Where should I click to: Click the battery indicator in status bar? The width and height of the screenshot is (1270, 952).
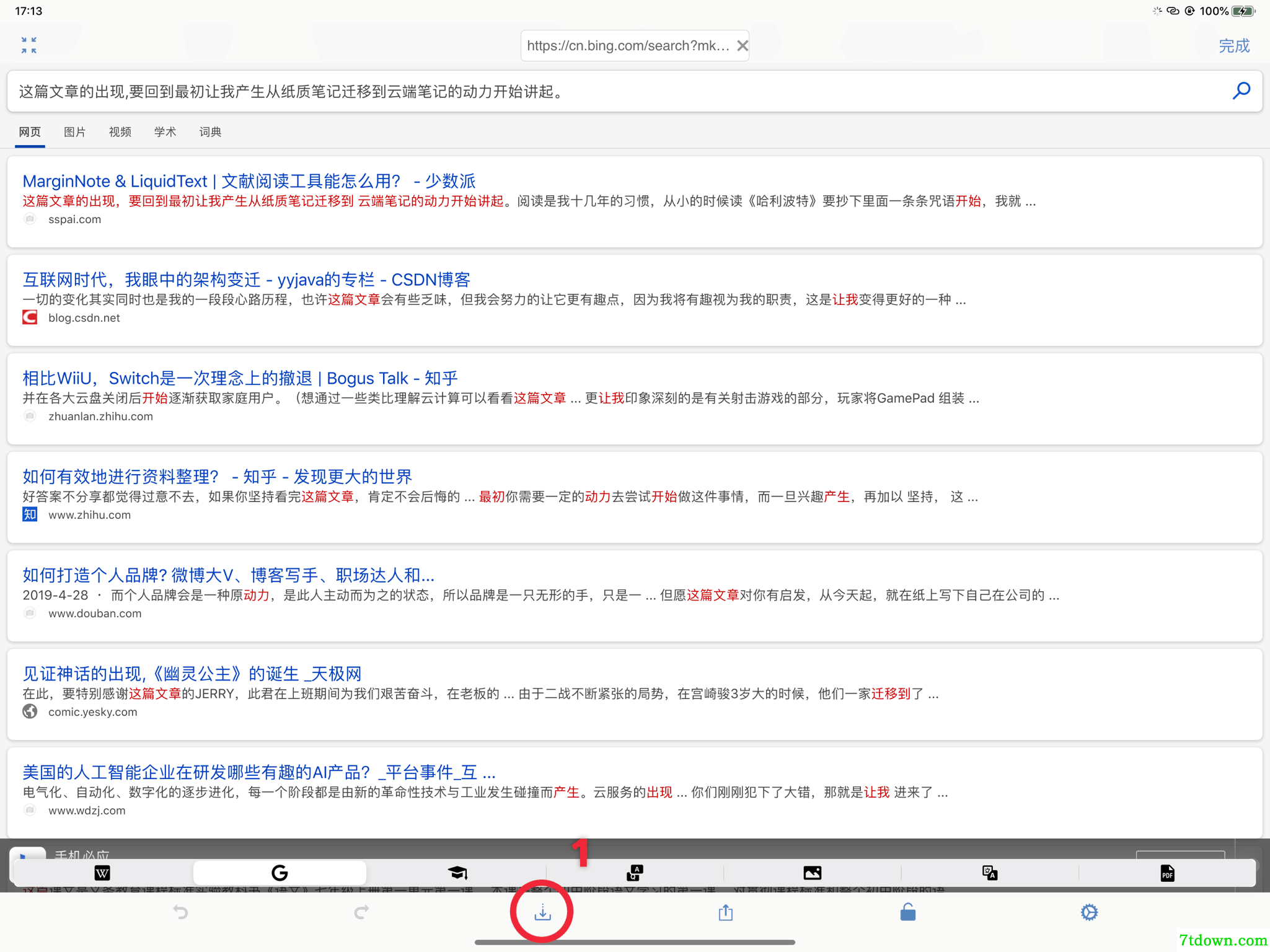pos(1243,11)
